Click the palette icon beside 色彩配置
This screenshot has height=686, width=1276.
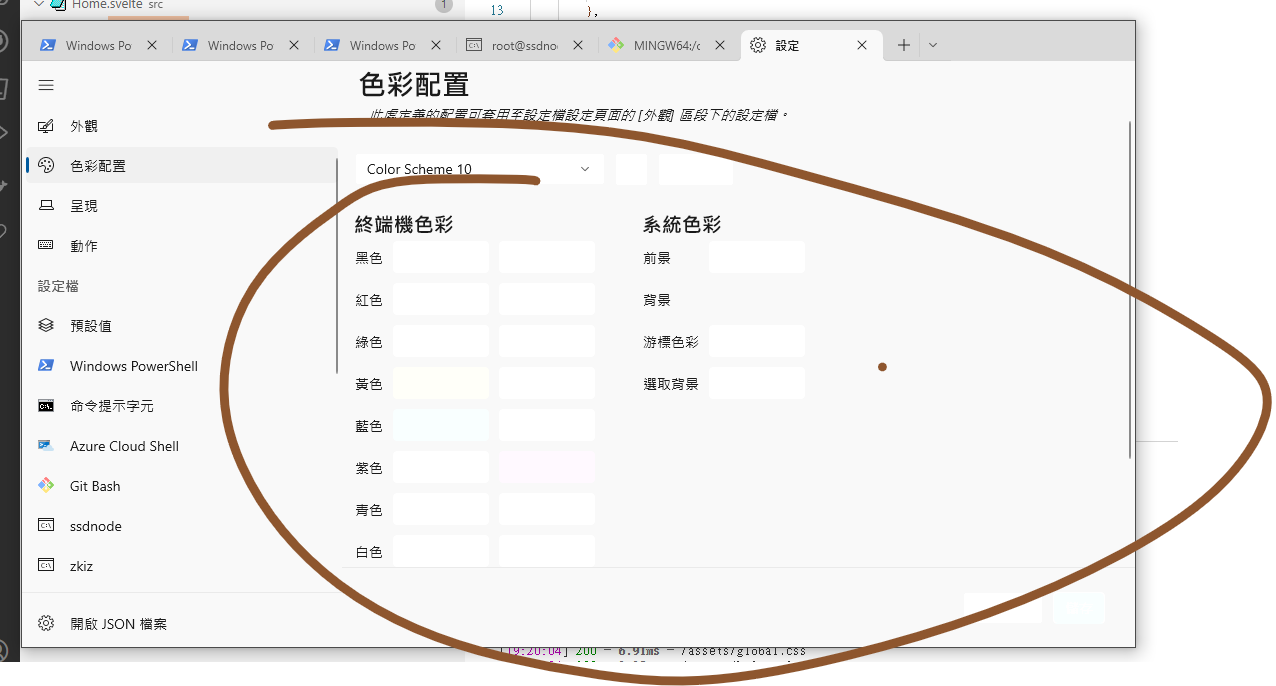coord(46,166)
